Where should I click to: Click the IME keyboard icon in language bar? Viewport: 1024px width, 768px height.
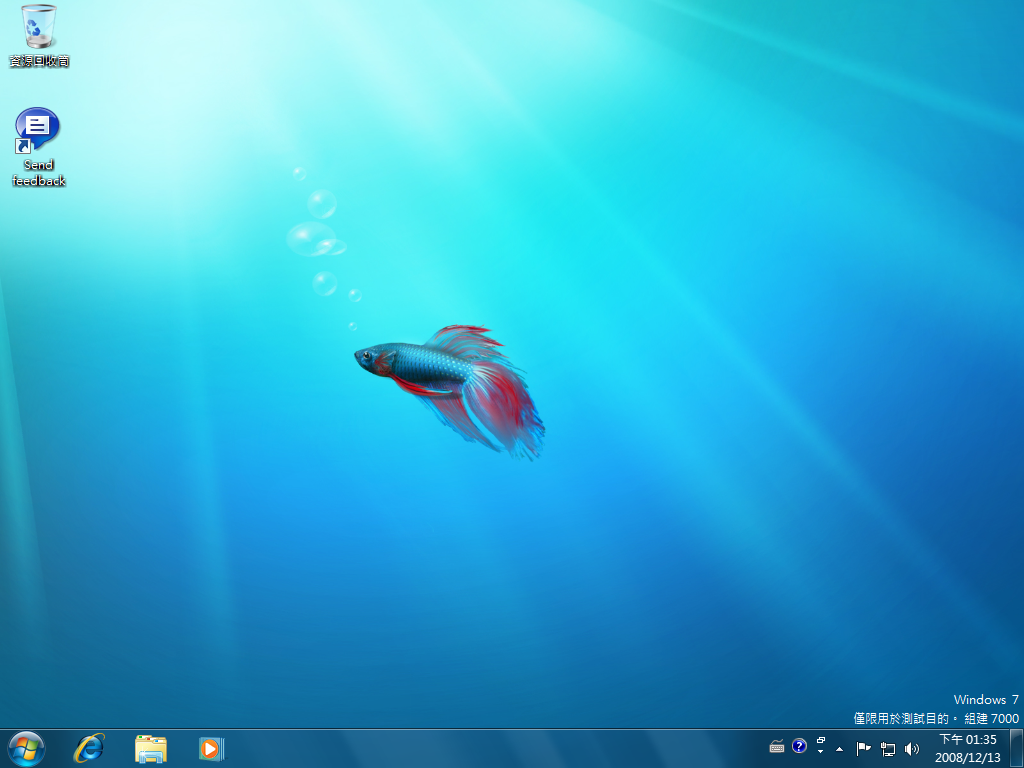coord(777,746)
